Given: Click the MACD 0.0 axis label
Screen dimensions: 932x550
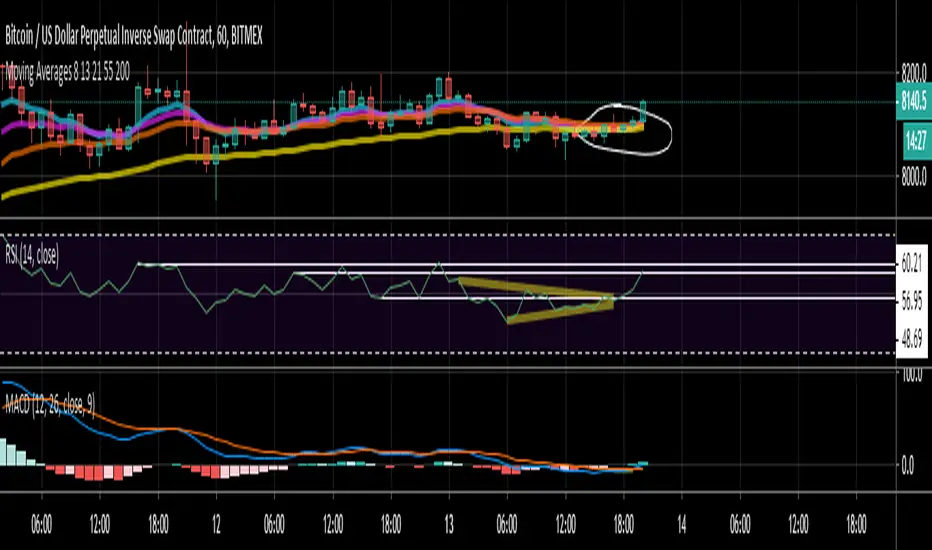Looking at the screenshot, I should click(x=908, y=466).
